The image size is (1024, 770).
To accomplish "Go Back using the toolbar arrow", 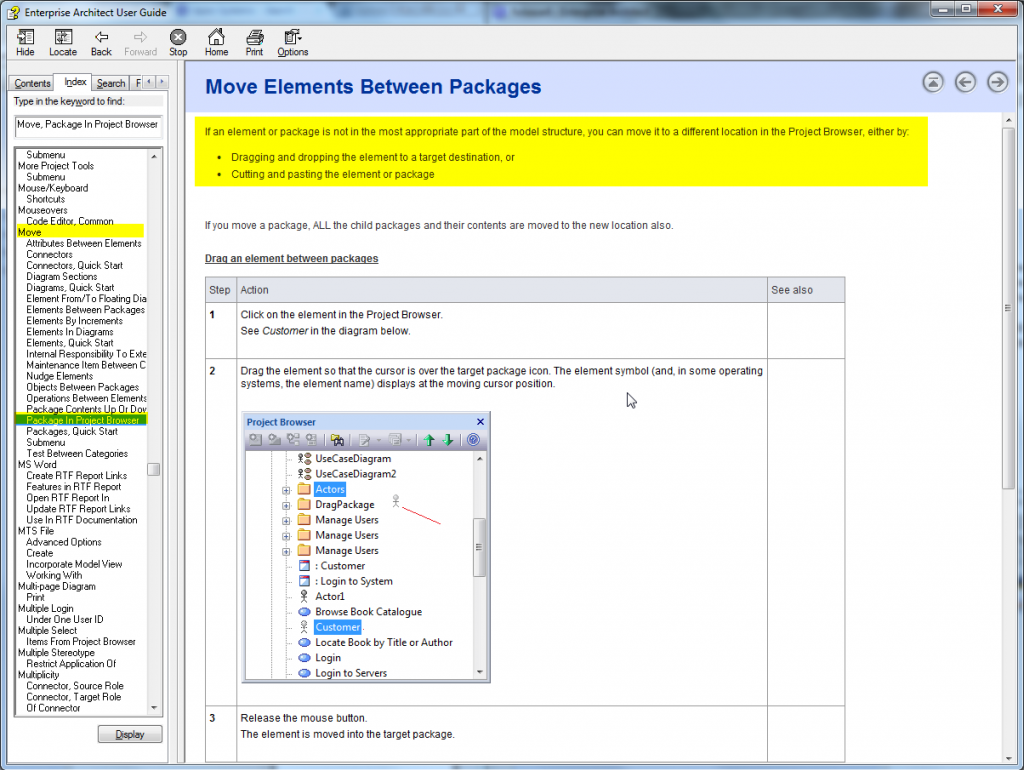I will [x=101, y=43].
